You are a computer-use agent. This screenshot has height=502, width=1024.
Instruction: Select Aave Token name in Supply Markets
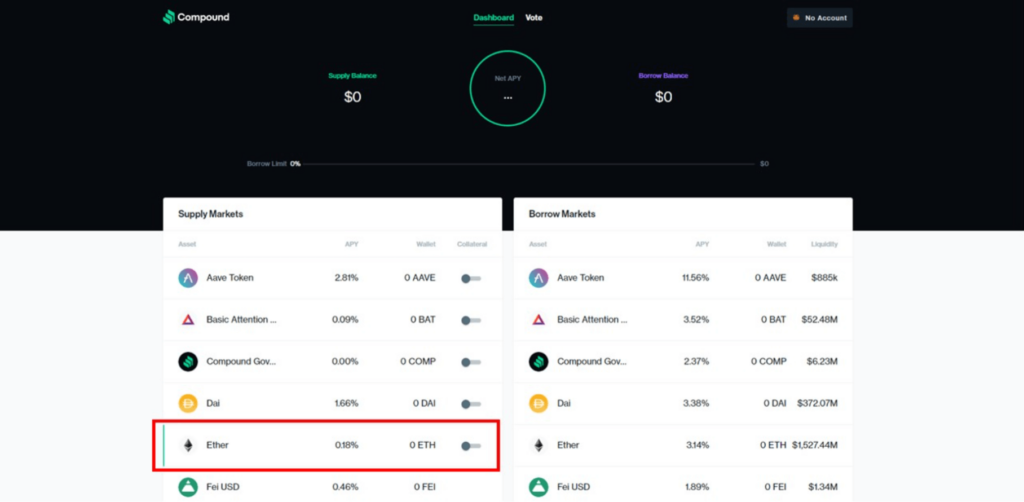[230, 277]
